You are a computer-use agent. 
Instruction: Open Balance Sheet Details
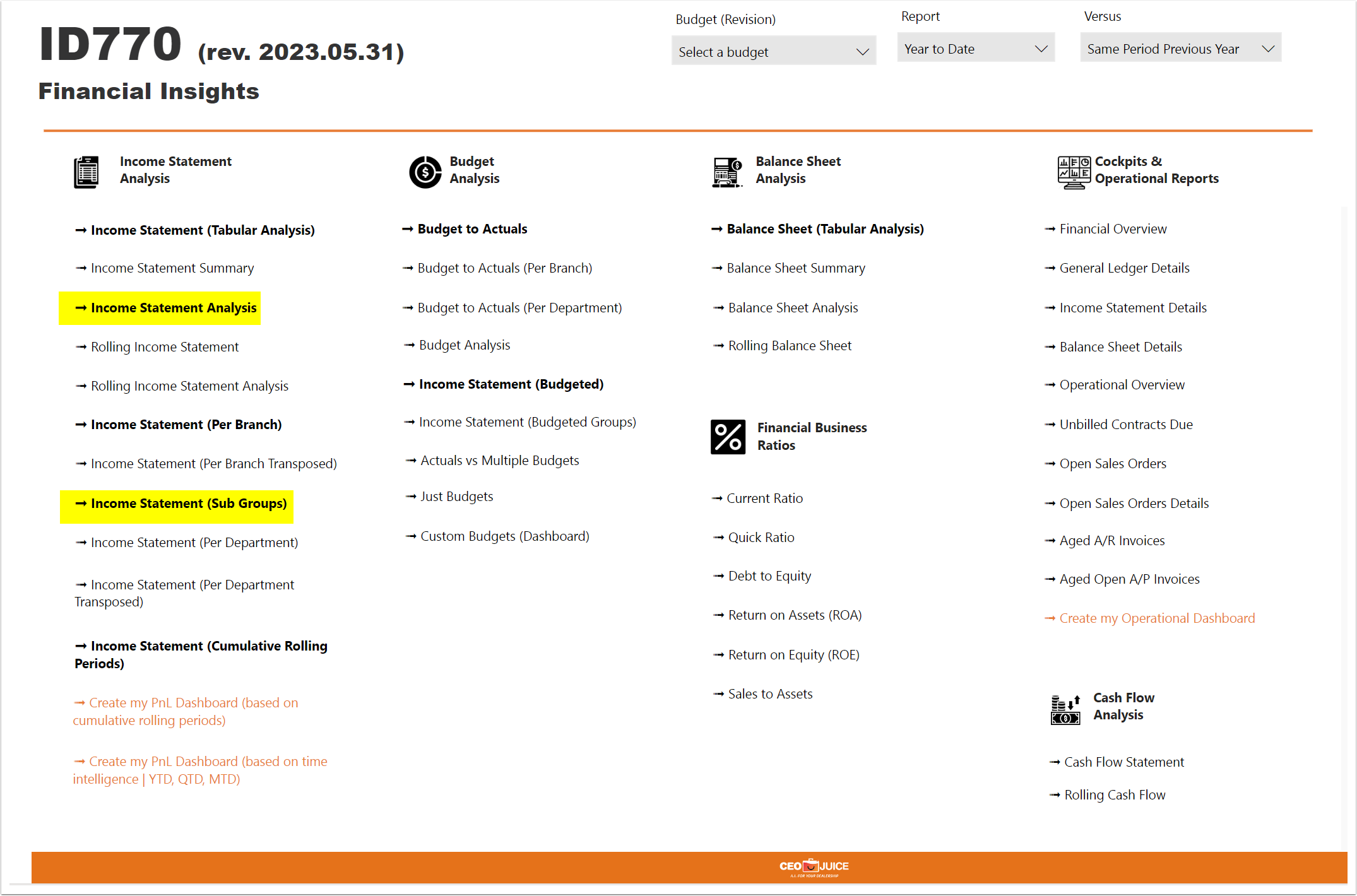click(x=1113, y=347)
